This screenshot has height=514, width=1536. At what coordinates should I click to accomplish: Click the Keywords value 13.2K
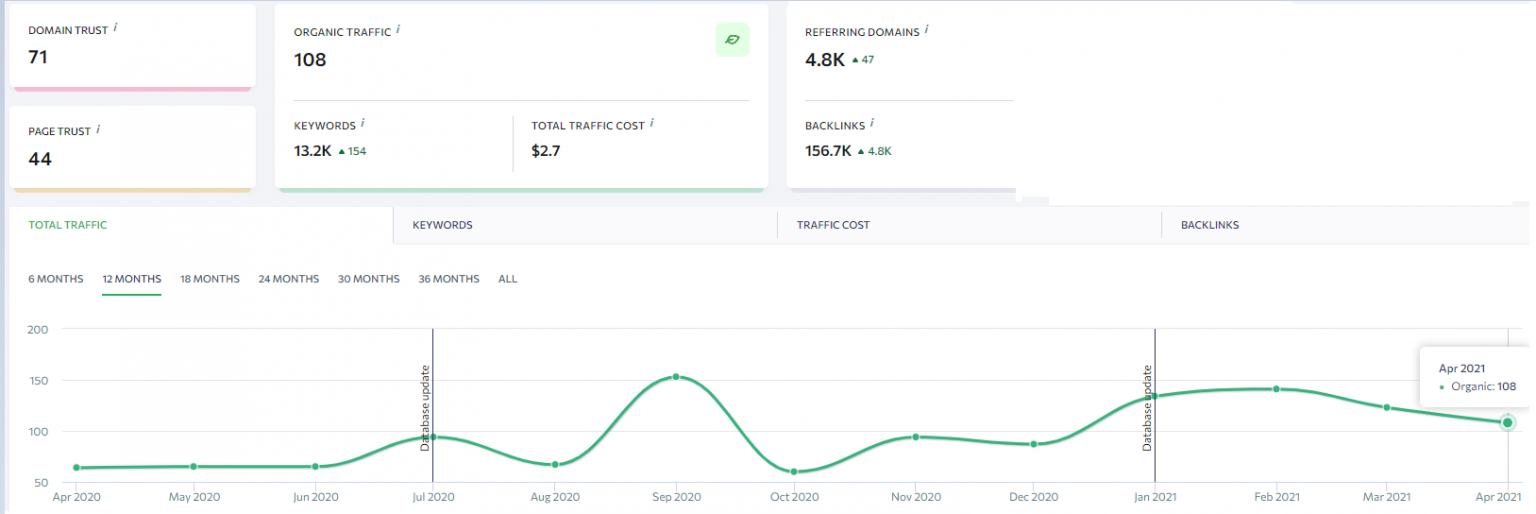[312, 151]
